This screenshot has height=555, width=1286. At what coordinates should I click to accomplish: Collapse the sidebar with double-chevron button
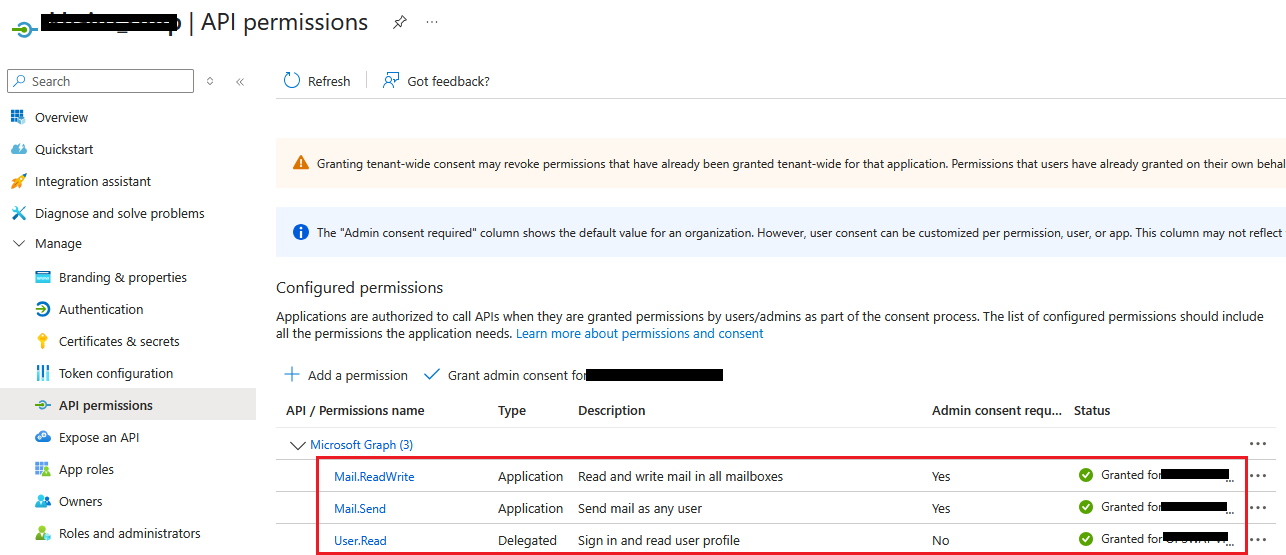pyautogui.click(x=240, y=82)
